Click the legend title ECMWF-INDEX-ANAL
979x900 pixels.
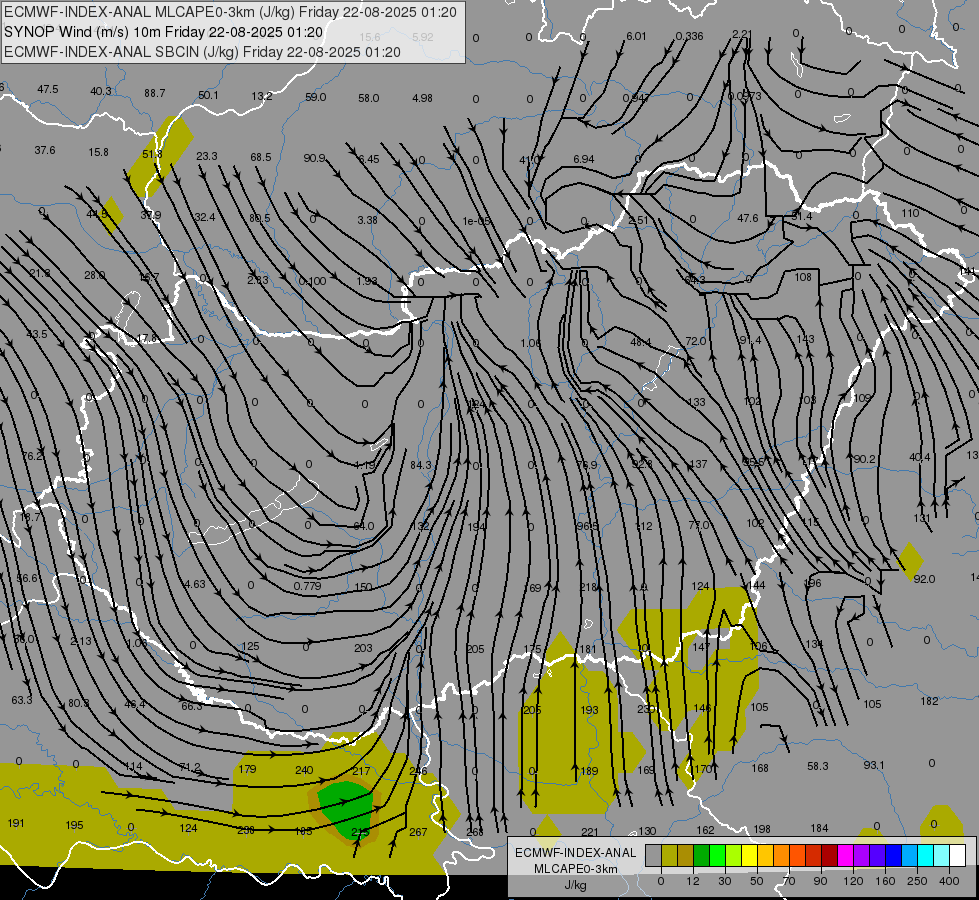tap(575, 853)
